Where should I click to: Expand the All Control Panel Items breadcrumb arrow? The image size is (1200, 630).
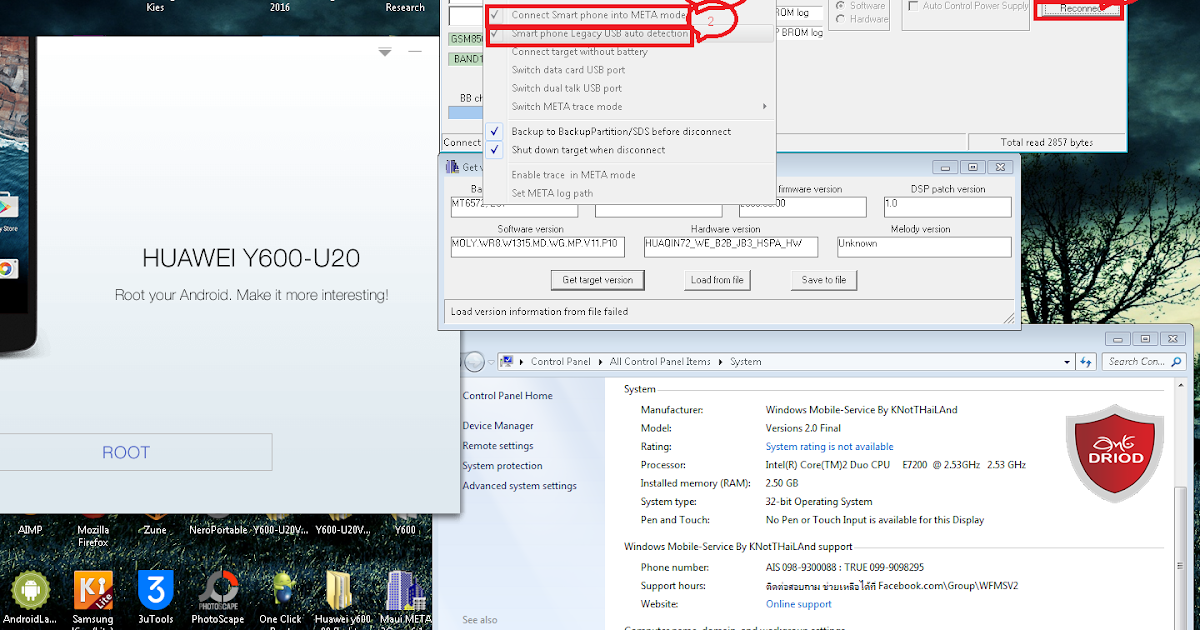(722, 362)
